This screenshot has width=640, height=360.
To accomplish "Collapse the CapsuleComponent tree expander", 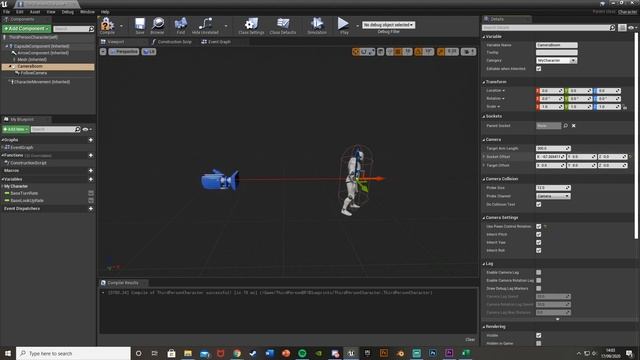I will click(x=7, y=47).
